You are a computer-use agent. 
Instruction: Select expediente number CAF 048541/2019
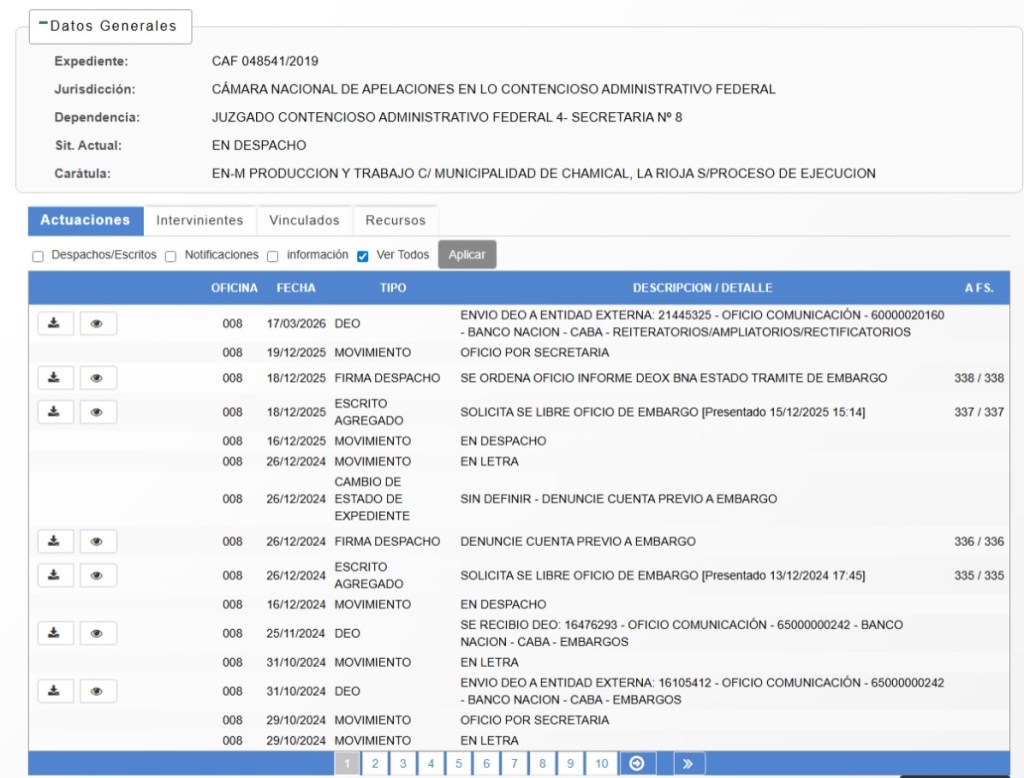pos(265,61)
